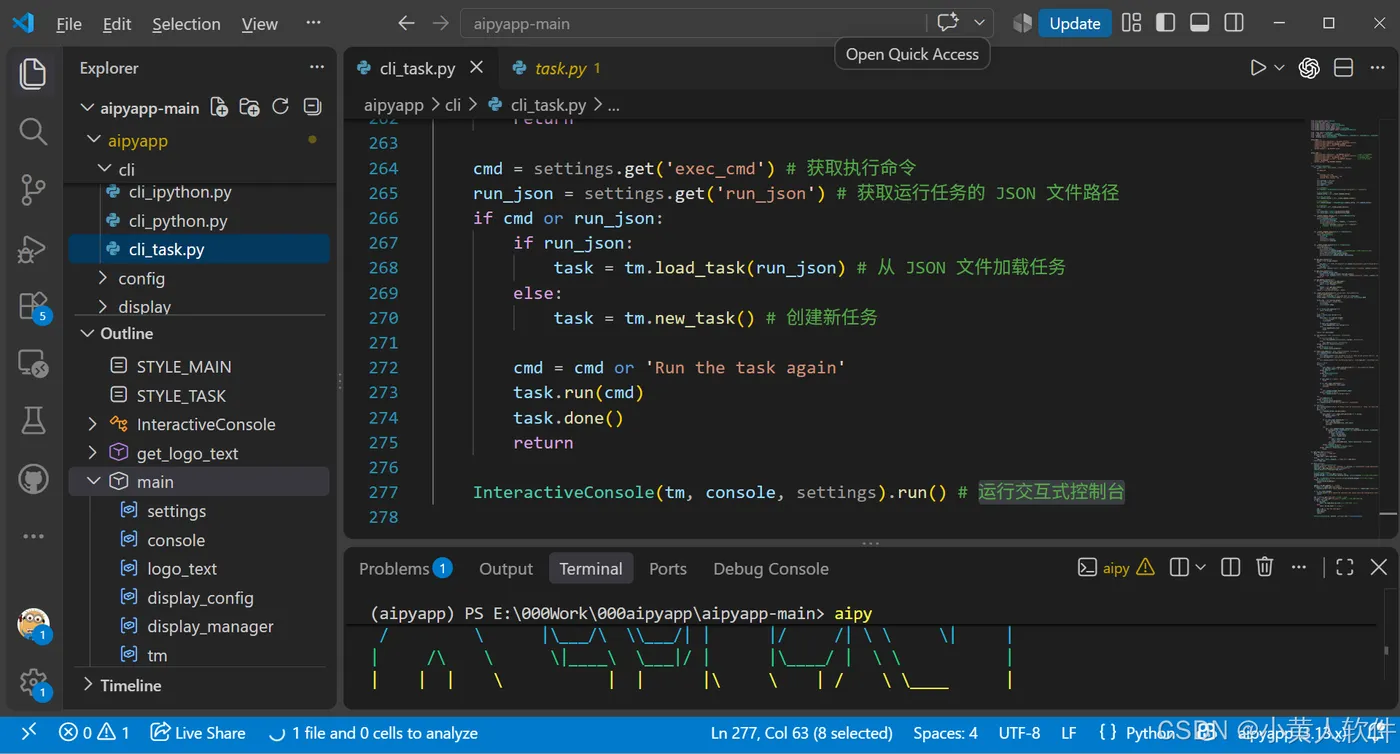Collapse the cli folder
This screenshot has height=754, width=1400.
tap(103, 169)
